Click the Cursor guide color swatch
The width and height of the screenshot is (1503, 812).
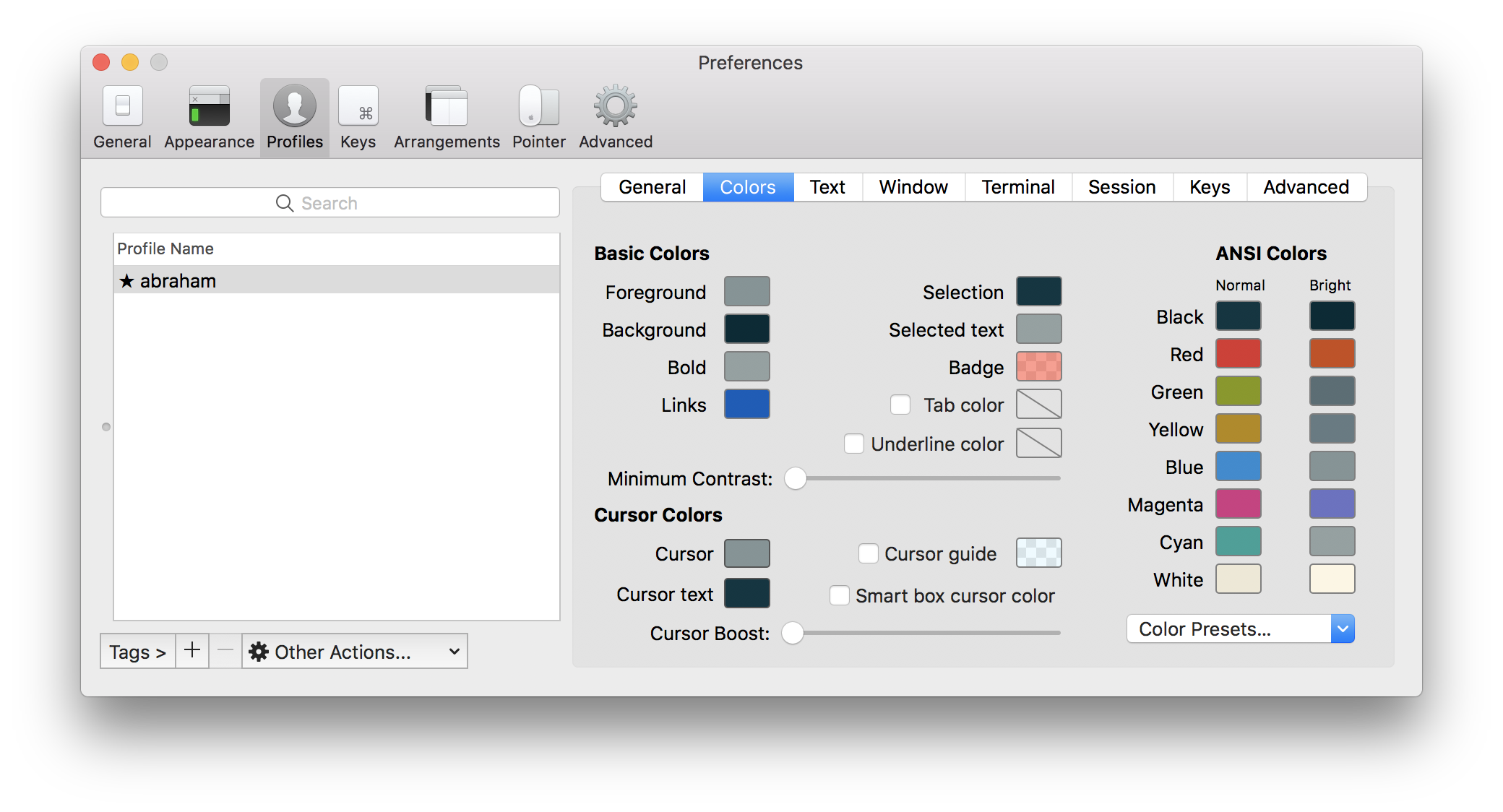pos(1039,553)
